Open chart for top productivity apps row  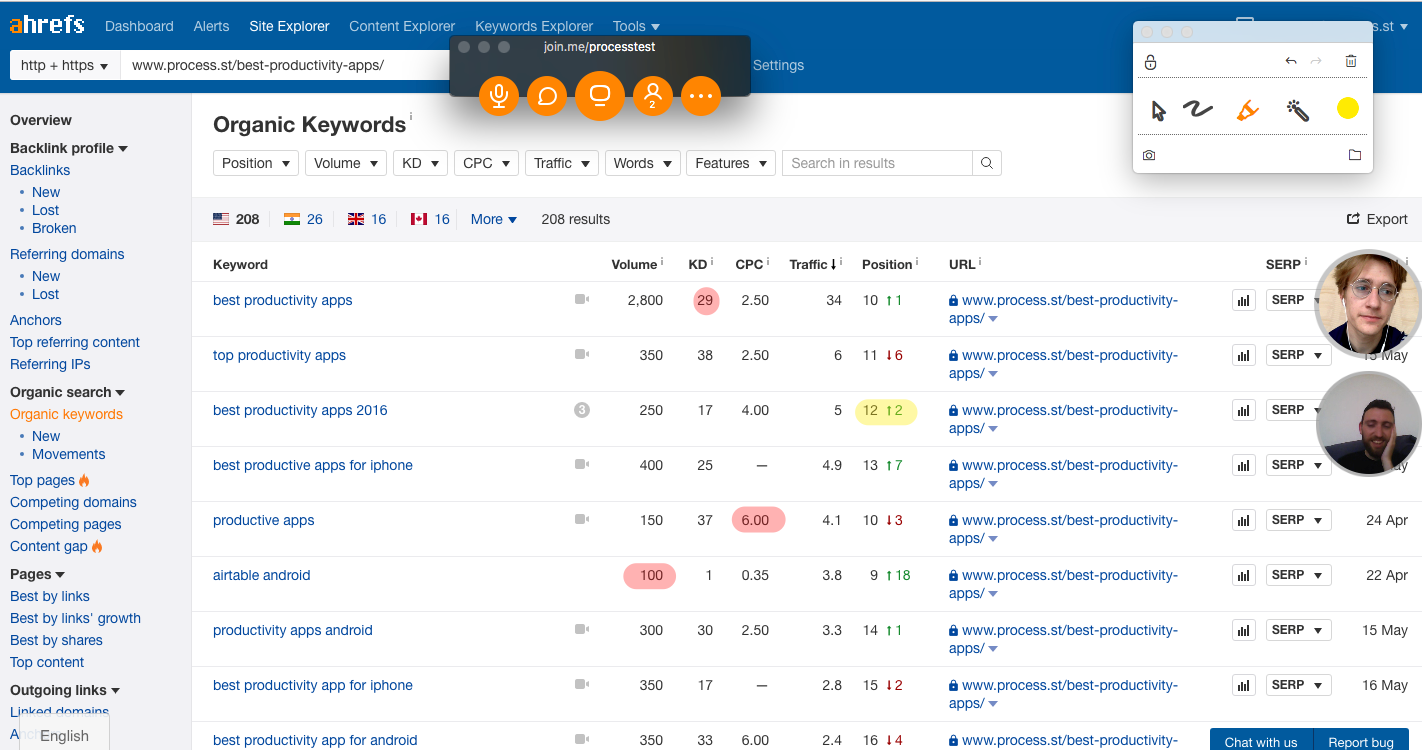[x=1244, y=355]
